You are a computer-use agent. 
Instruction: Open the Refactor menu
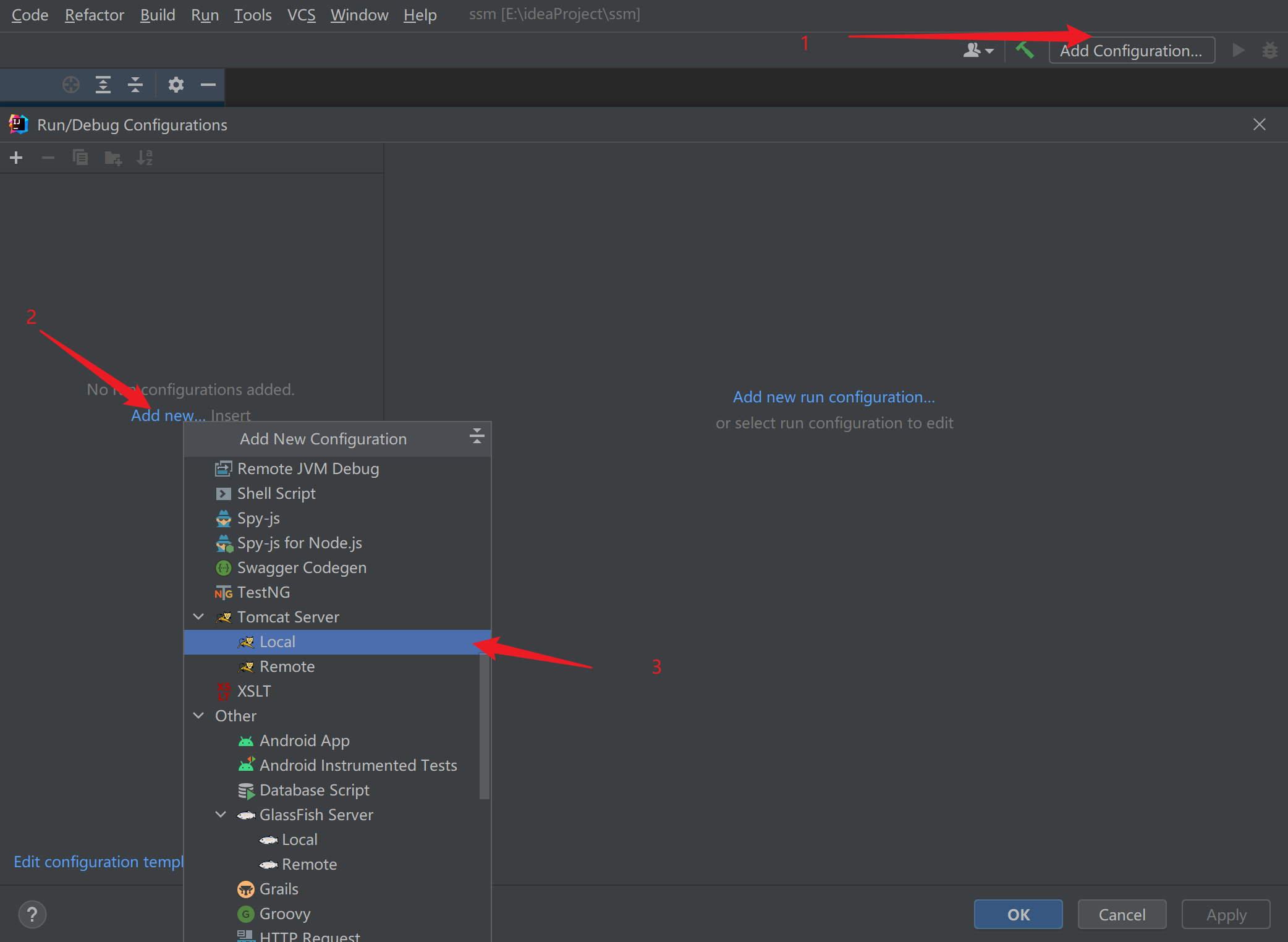coord(95,15)
